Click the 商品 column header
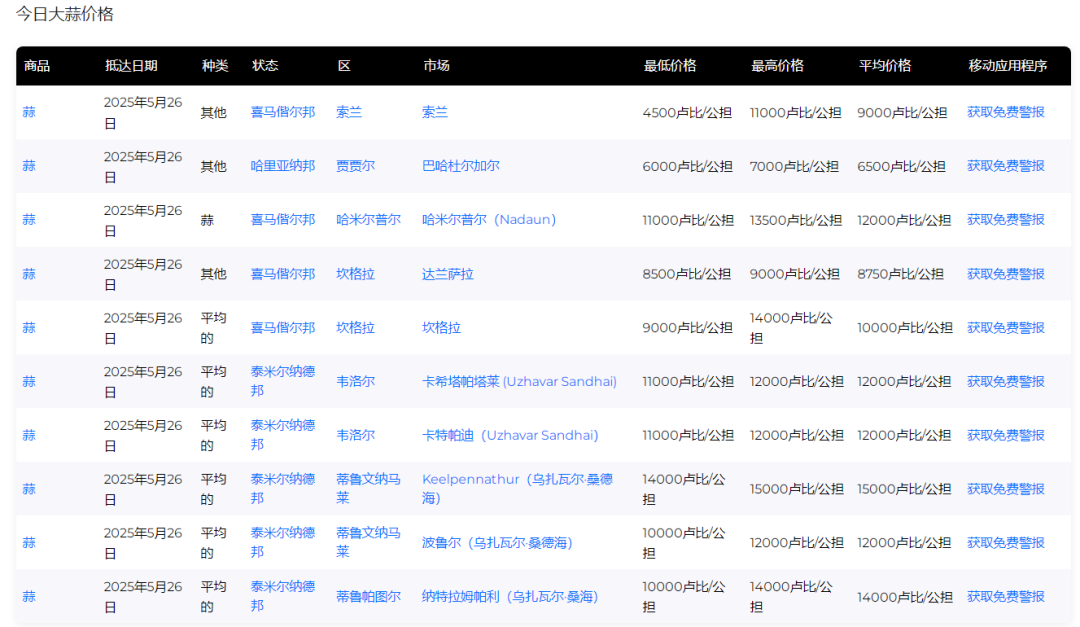 pos(37,66)
